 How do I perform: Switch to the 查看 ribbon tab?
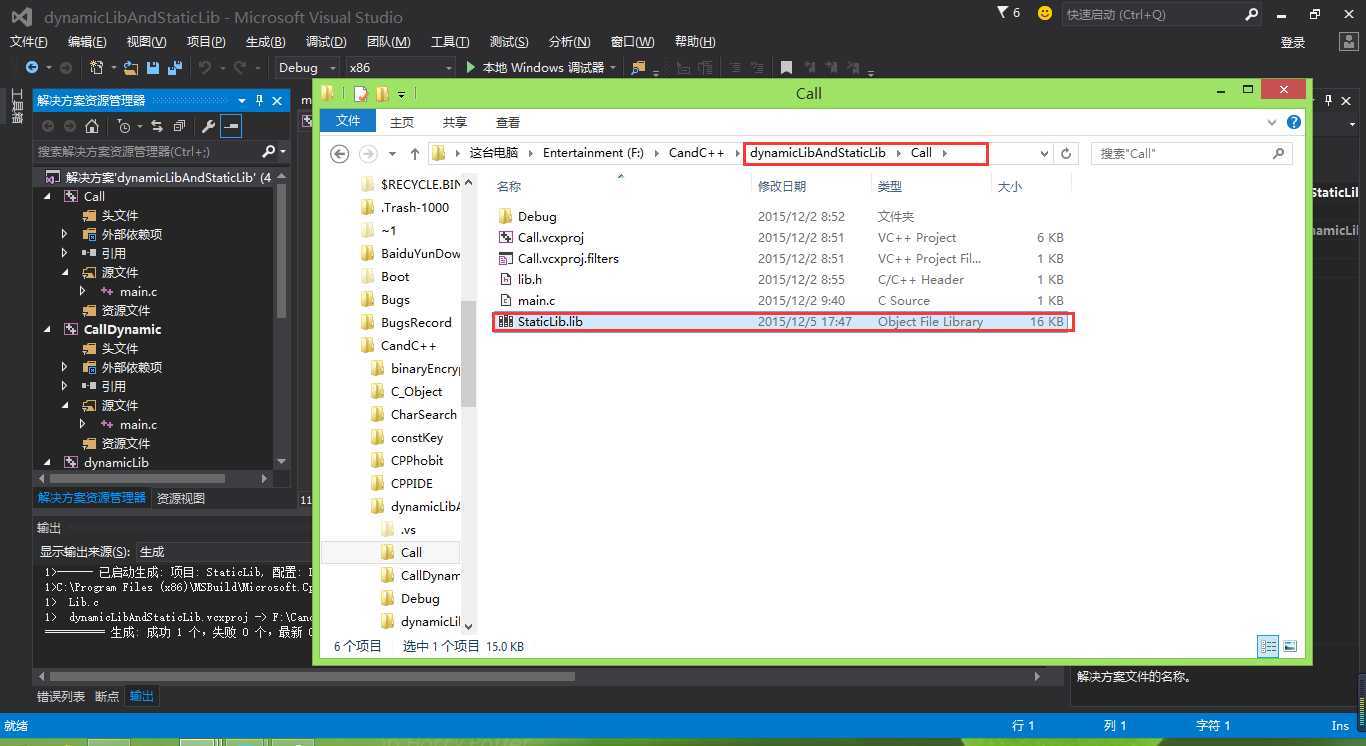tap(508, 122)
